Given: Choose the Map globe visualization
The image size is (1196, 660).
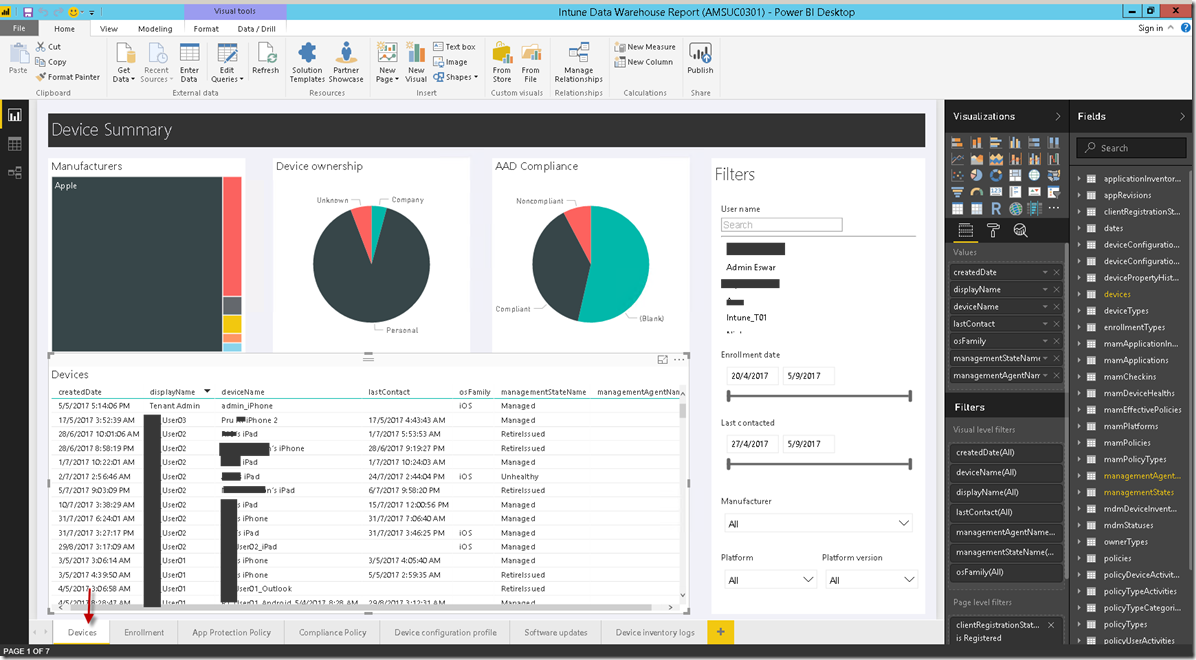Looking at the screenshot, I should pos(1034,175).
